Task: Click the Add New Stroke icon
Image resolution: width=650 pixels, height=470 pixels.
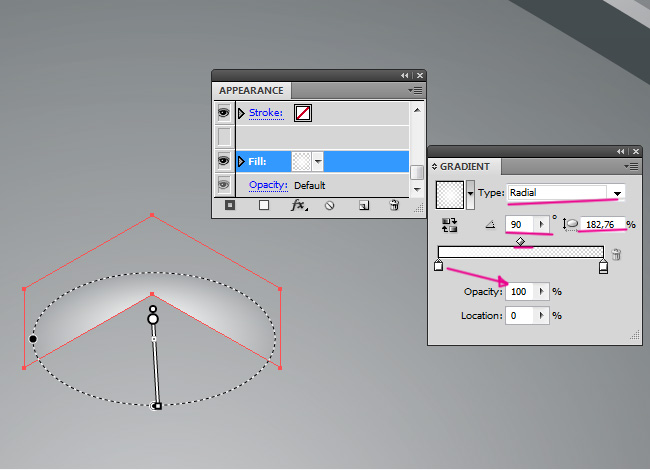Action: (230, 205)
